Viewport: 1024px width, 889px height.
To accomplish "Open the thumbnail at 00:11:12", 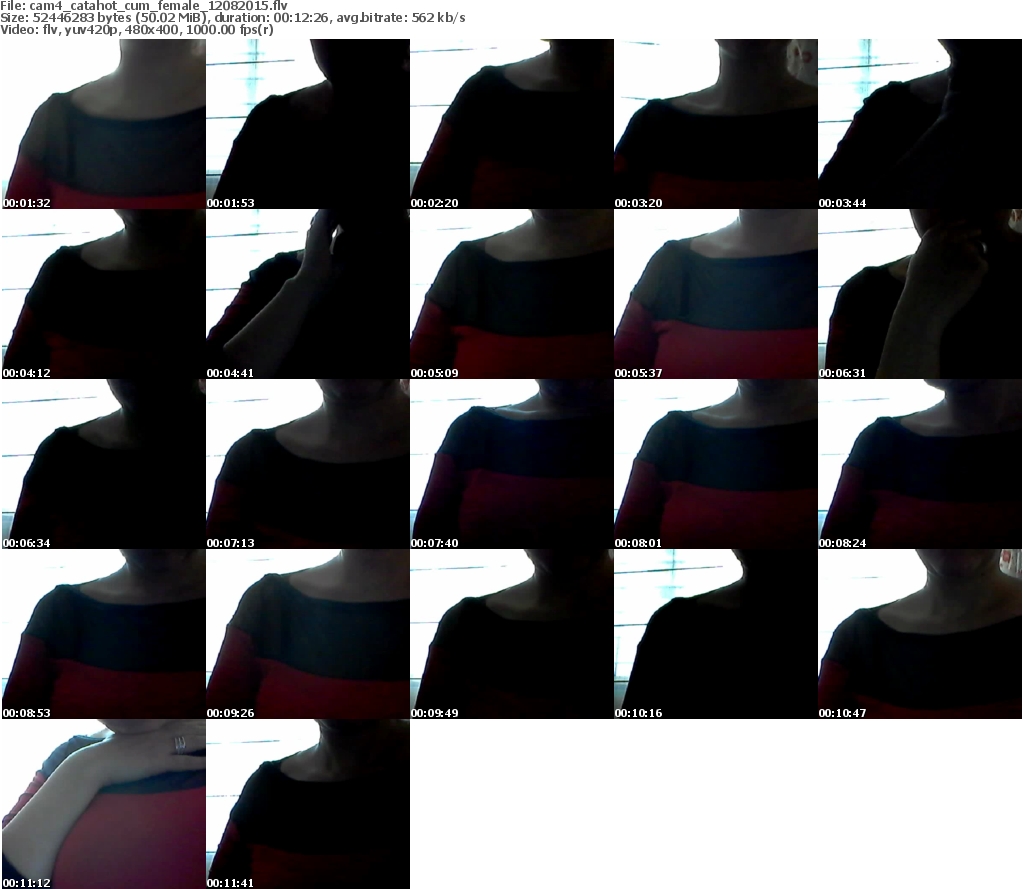I will (x=104, y=804).
